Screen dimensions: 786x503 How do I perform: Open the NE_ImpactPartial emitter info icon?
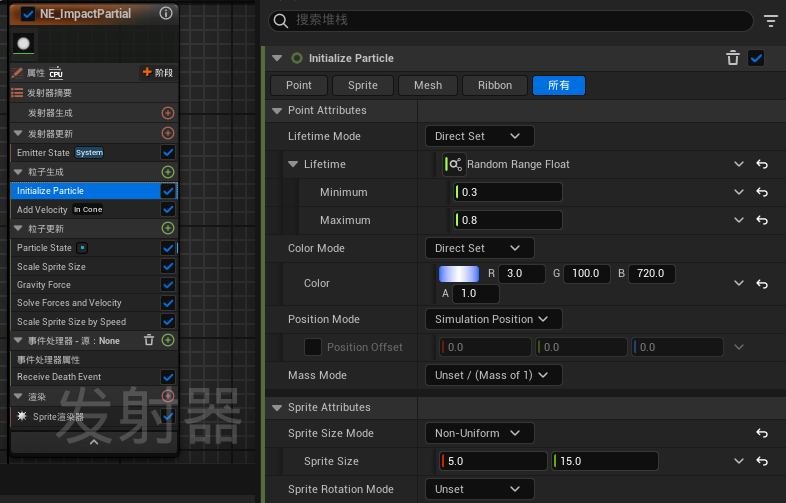(166, 13)
